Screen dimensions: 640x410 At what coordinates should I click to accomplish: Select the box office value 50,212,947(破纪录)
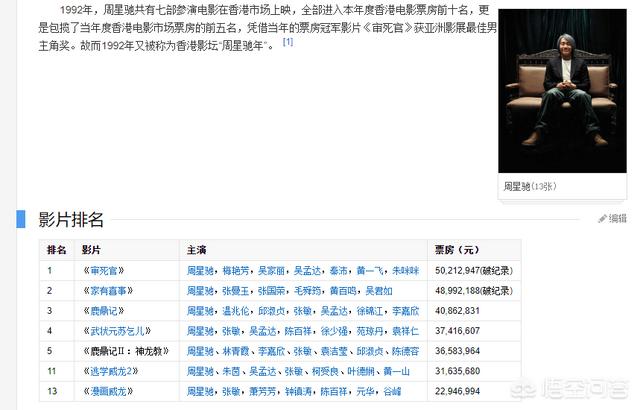[x=474, y=271]
